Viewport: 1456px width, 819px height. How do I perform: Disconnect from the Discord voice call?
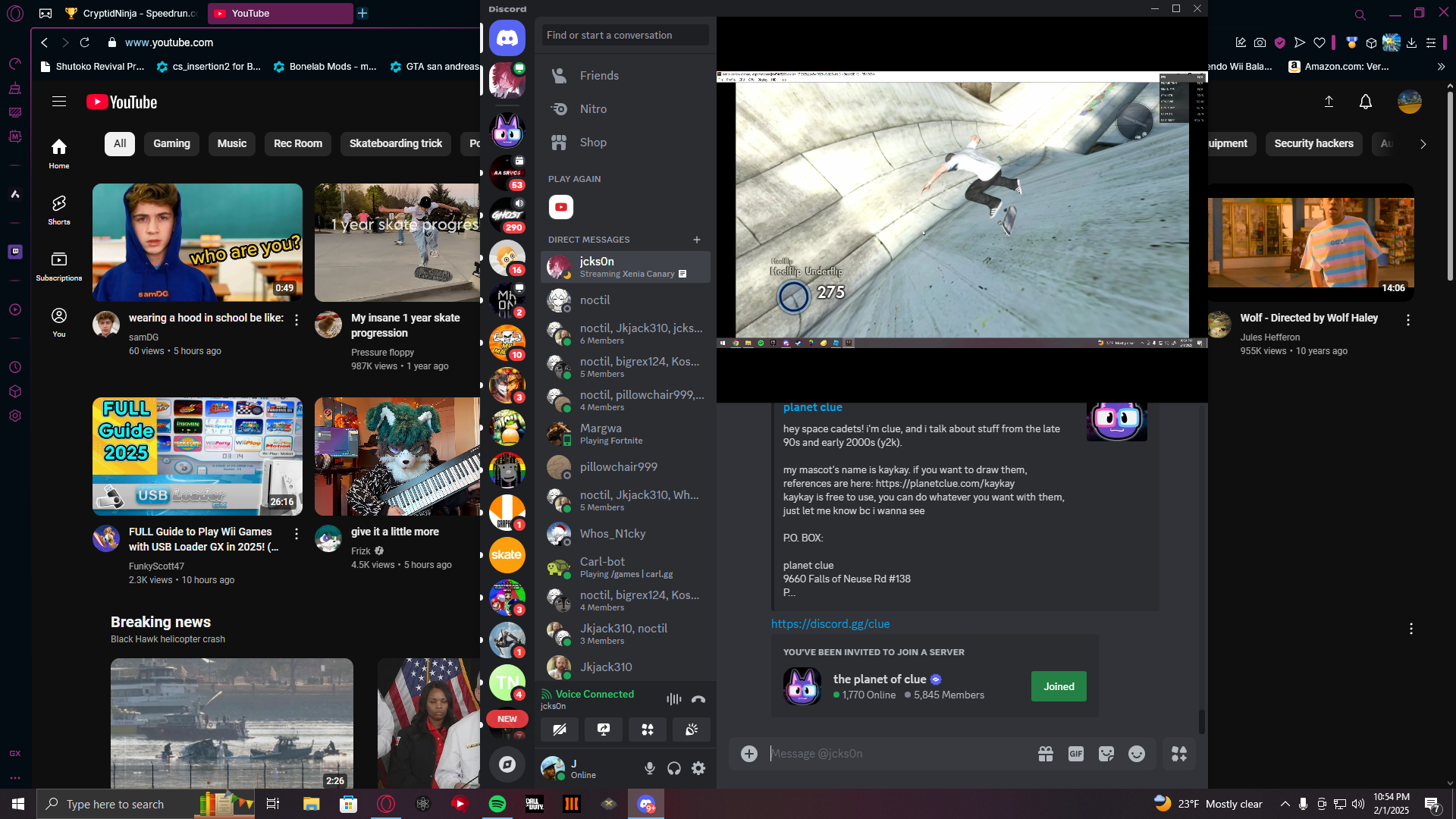pyautogui.click(x=698, y=699)
